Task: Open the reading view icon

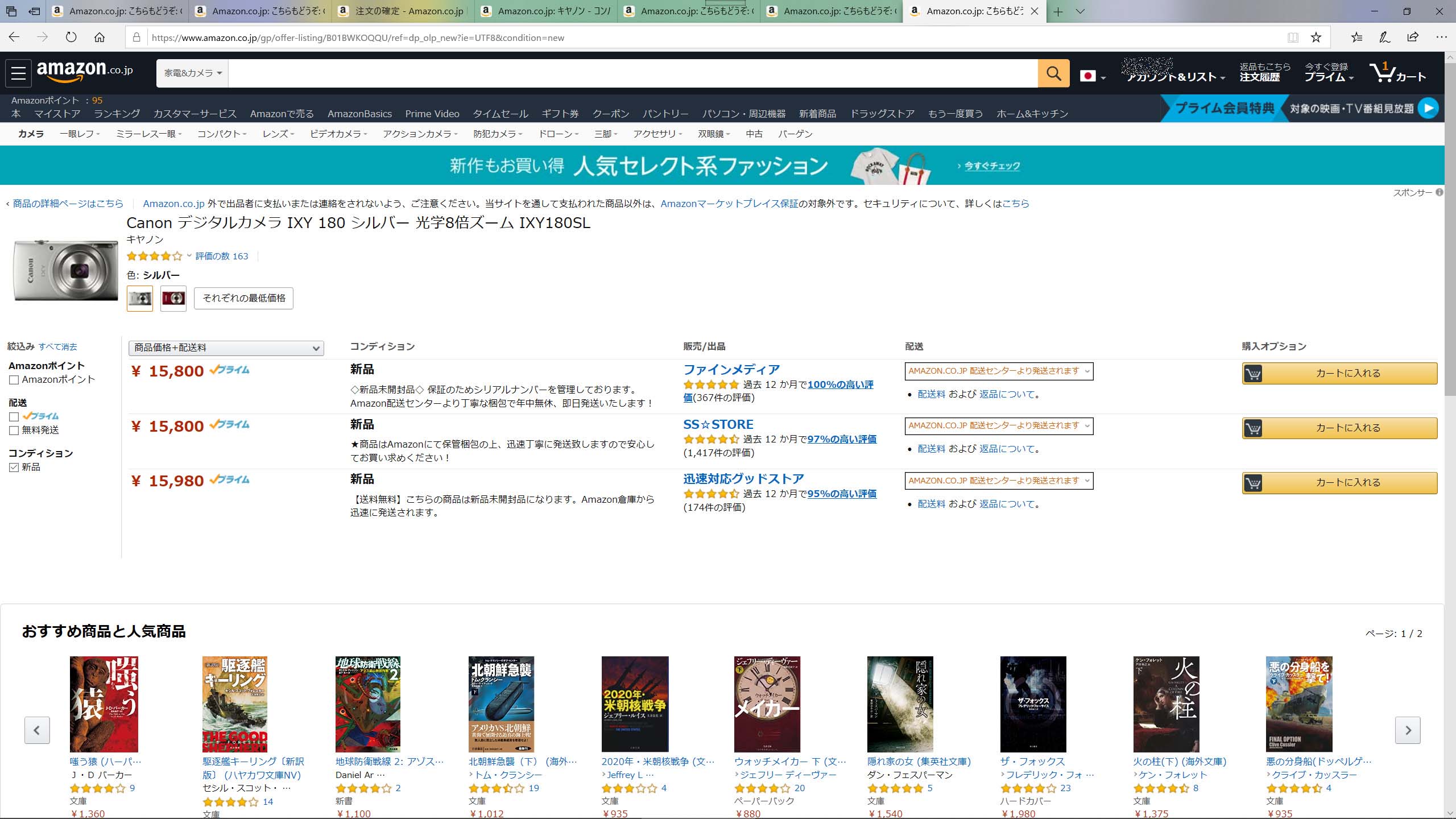Action: (1293, 38)
